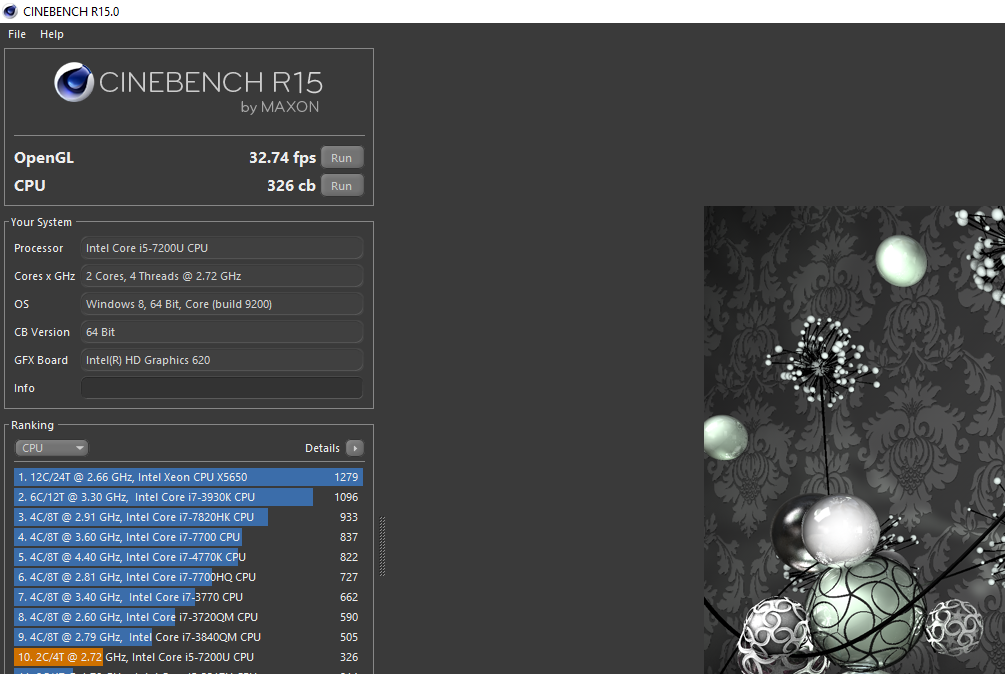Run the CPU benchmark
The height and width of the screenshot is (674, 1005).
pos(342,186)
